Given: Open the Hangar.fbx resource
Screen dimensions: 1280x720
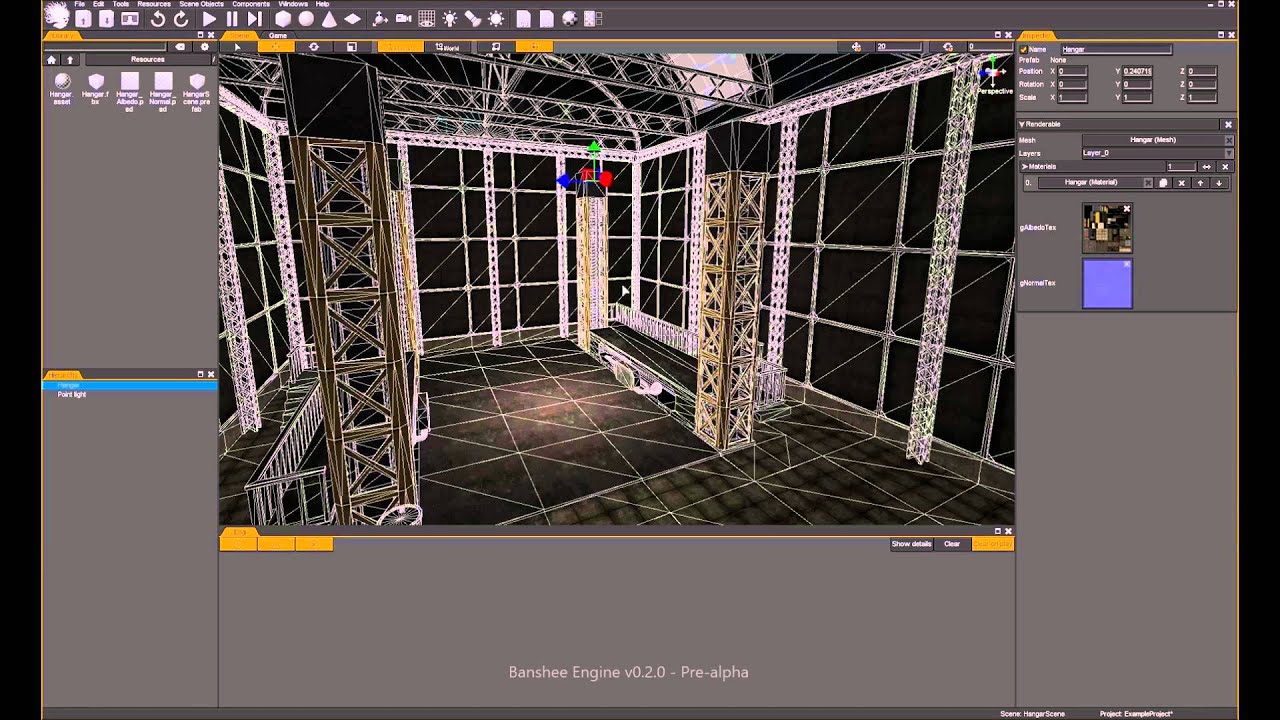Looking at the screenshot, I should point(95,88).
